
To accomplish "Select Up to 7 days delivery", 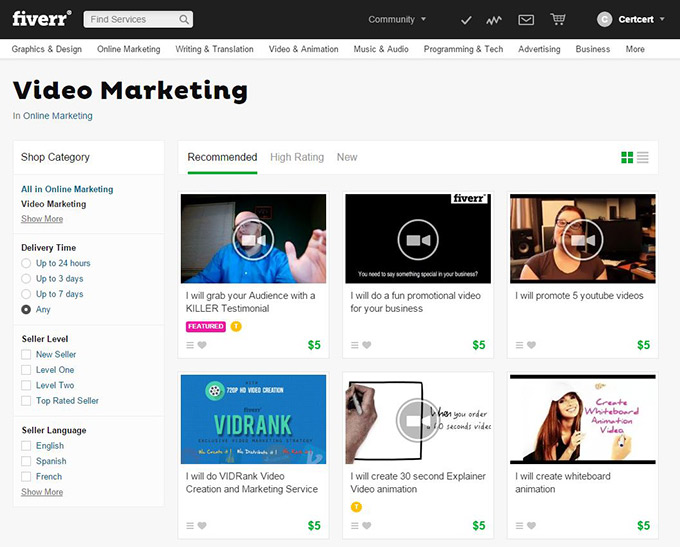I will coord(26,294).
